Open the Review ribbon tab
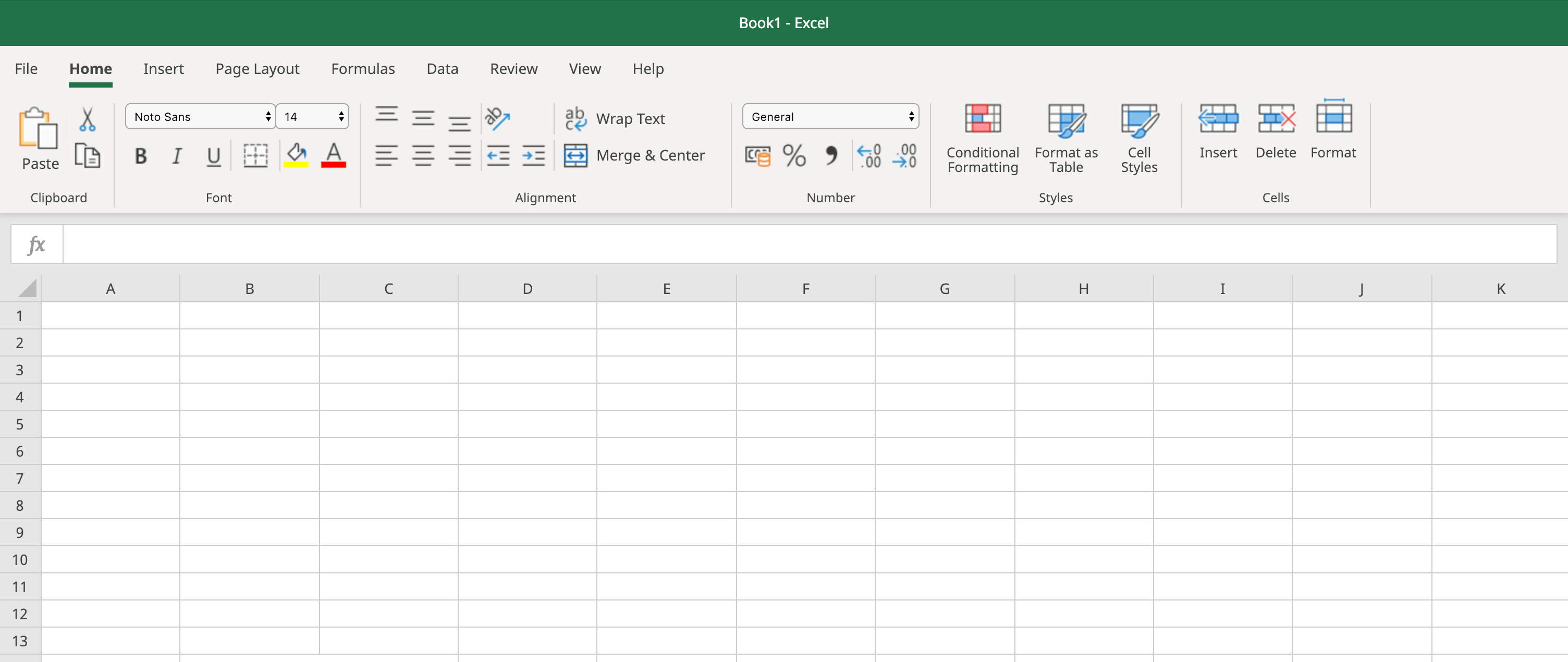The width and height of the screenshot is (1568, 662). pos(514,69)
